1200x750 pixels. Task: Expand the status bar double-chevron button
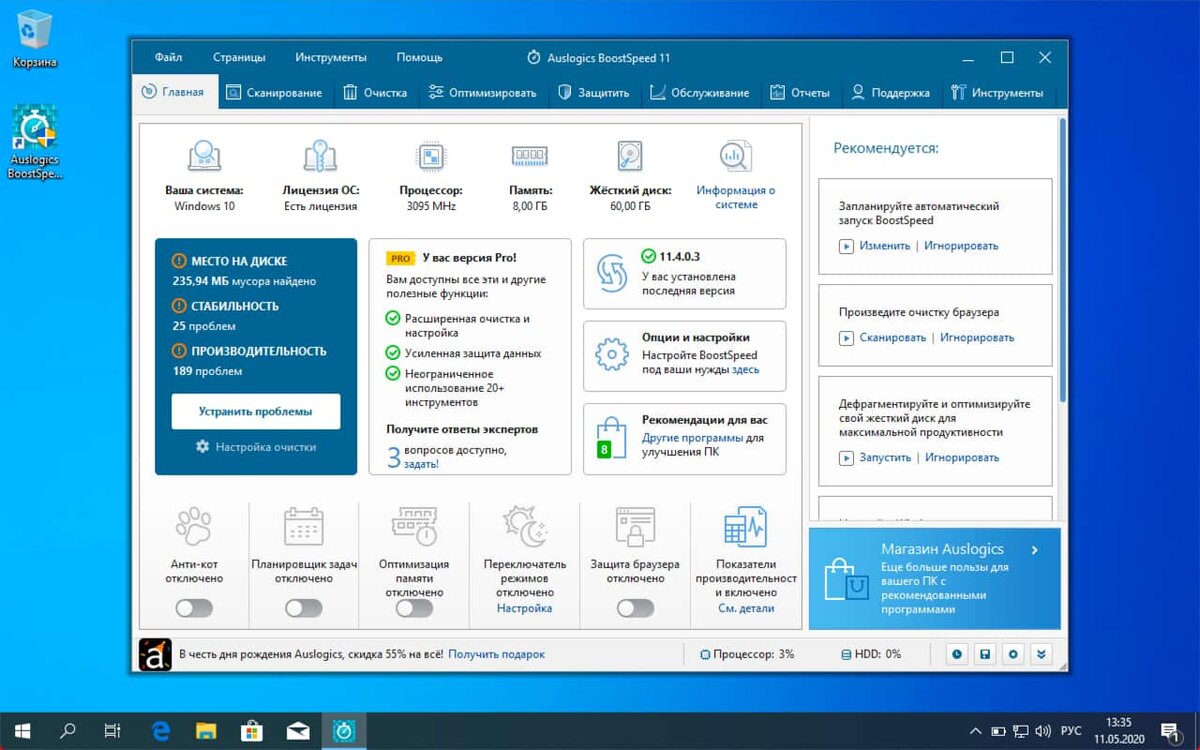pos(1041,654)
